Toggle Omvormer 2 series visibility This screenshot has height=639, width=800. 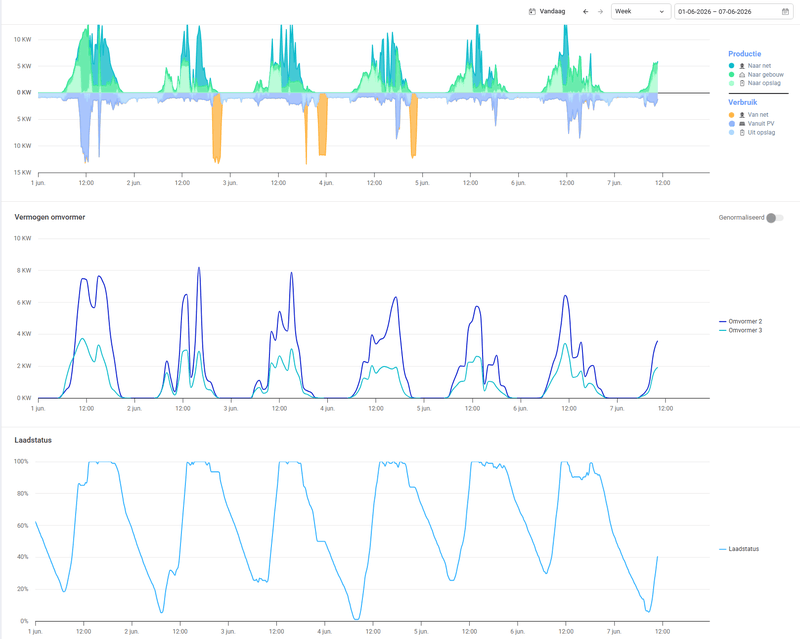pos(740,322)
